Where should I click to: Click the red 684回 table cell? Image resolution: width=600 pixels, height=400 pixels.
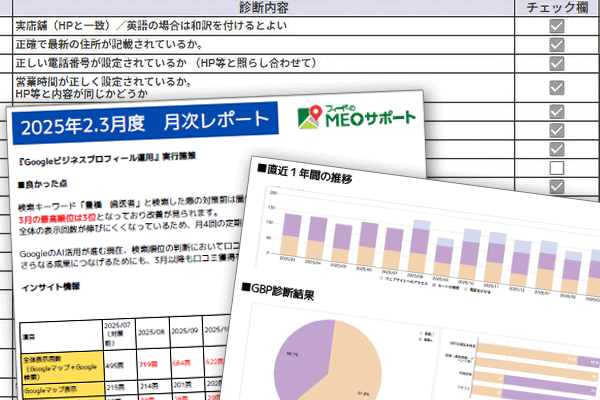186,363
